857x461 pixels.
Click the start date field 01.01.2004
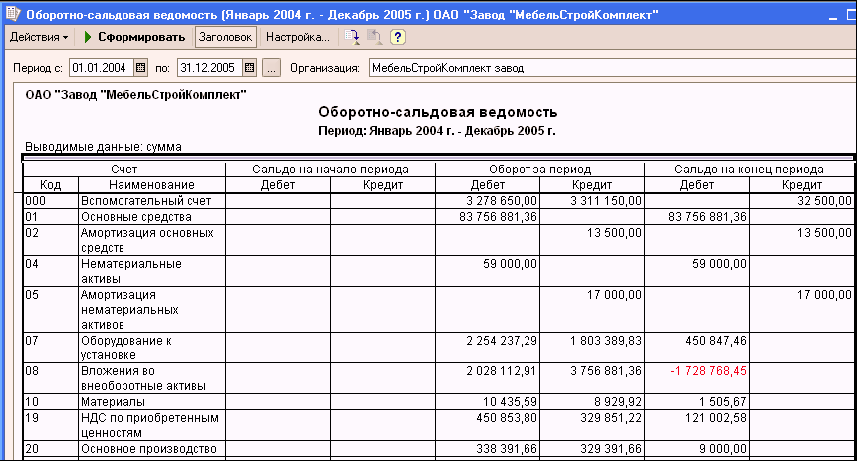point(98,68)
